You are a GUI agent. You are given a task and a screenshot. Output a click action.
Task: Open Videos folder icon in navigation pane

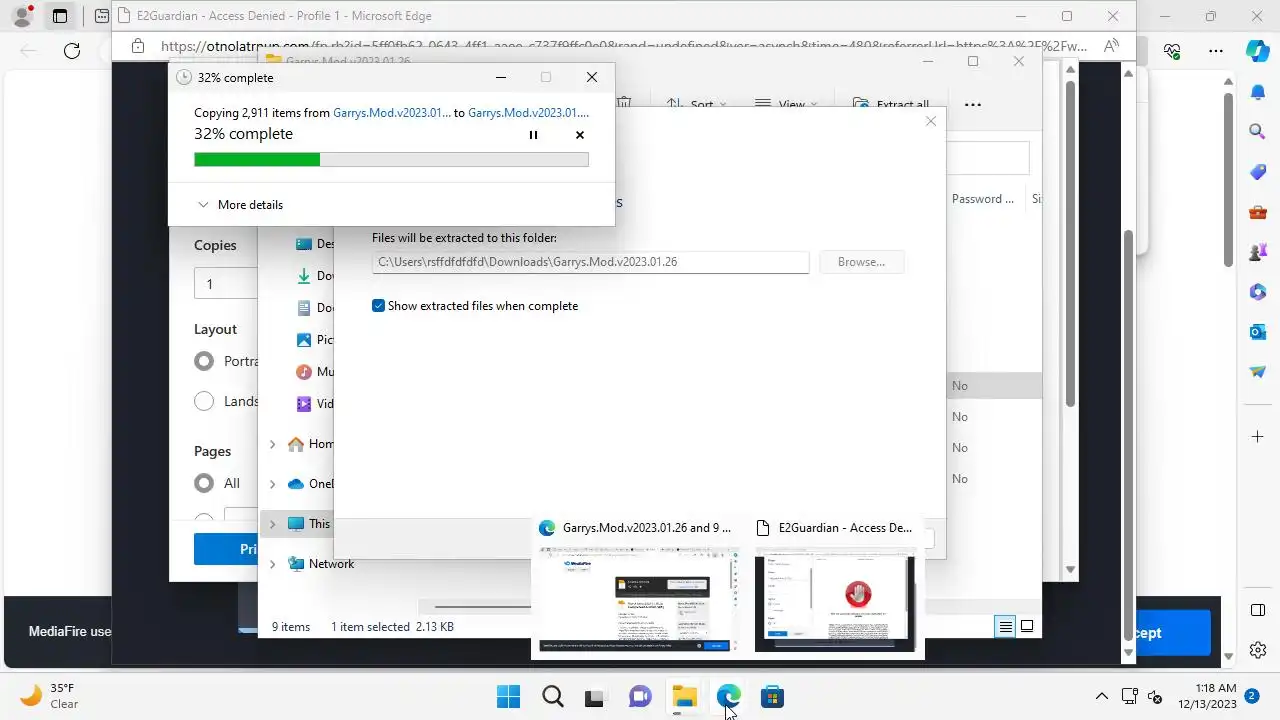[x=304, y=404]
